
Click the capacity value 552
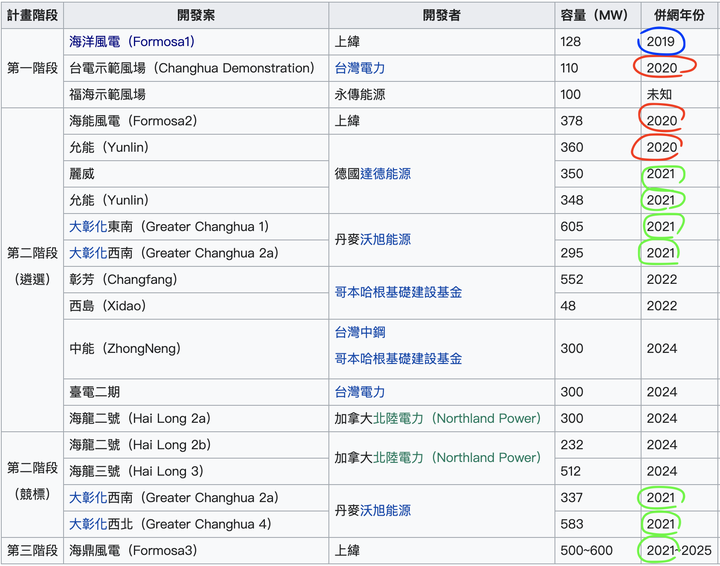click(572, 280)
